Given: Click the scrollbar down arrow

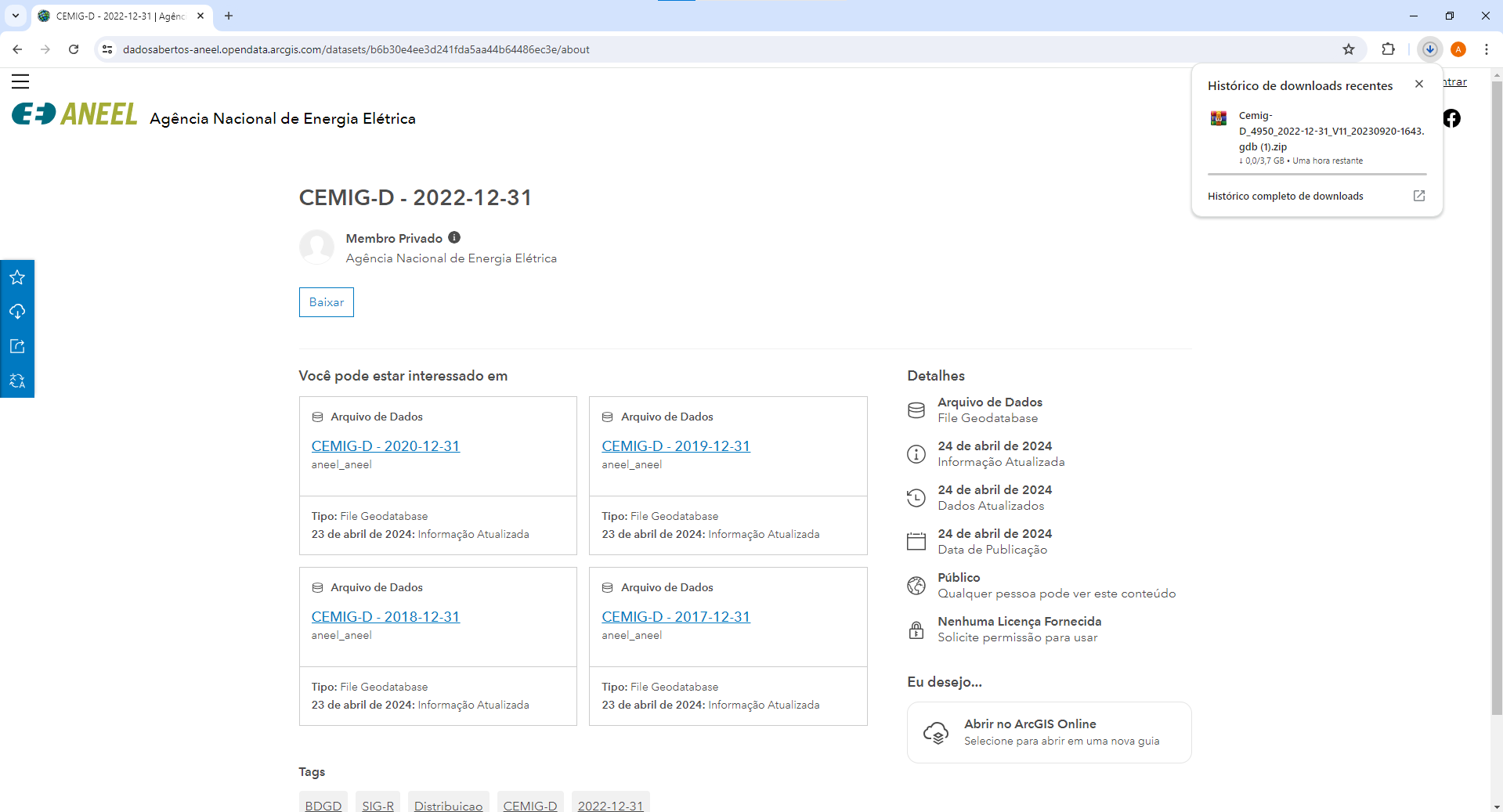Looking at the screenshot, I should 1496,806.
